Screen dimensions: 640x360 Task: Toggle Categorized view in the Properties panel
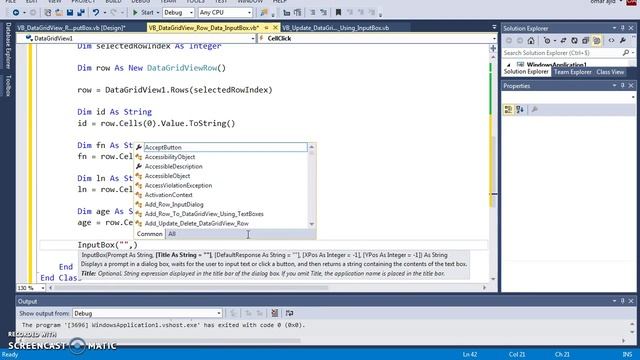click(x=508, y=109)
